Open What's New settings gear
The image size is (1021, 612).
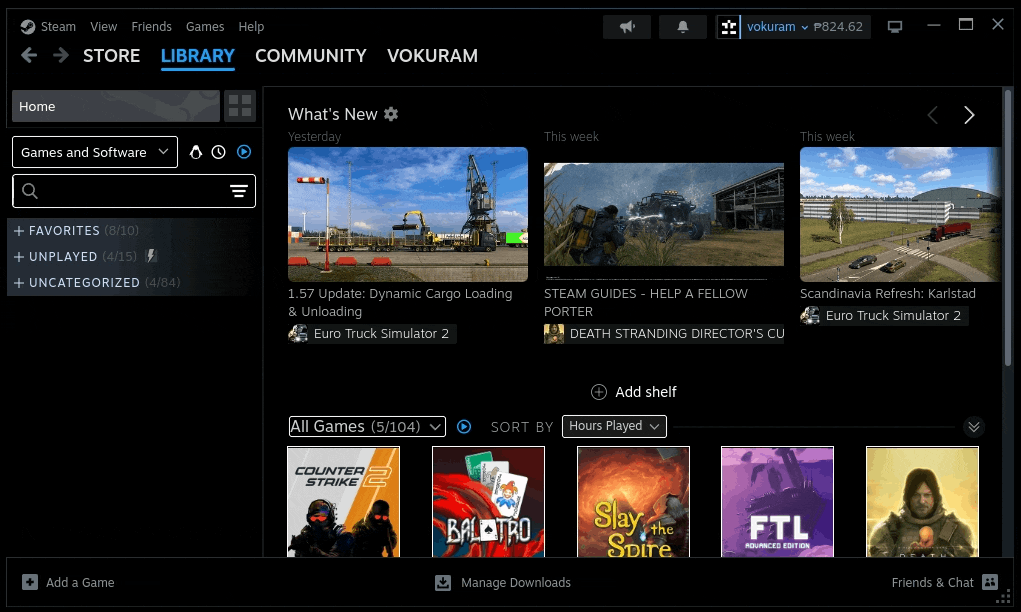click(x=391, y=114)
